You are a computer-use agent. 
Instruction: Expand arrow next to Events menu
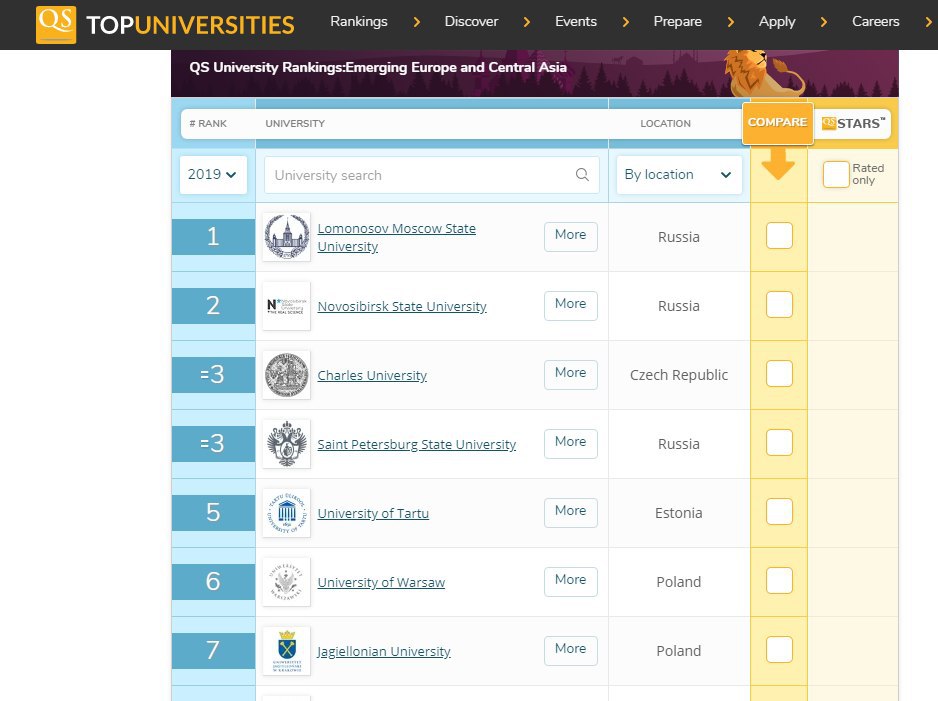coord(626,22)
